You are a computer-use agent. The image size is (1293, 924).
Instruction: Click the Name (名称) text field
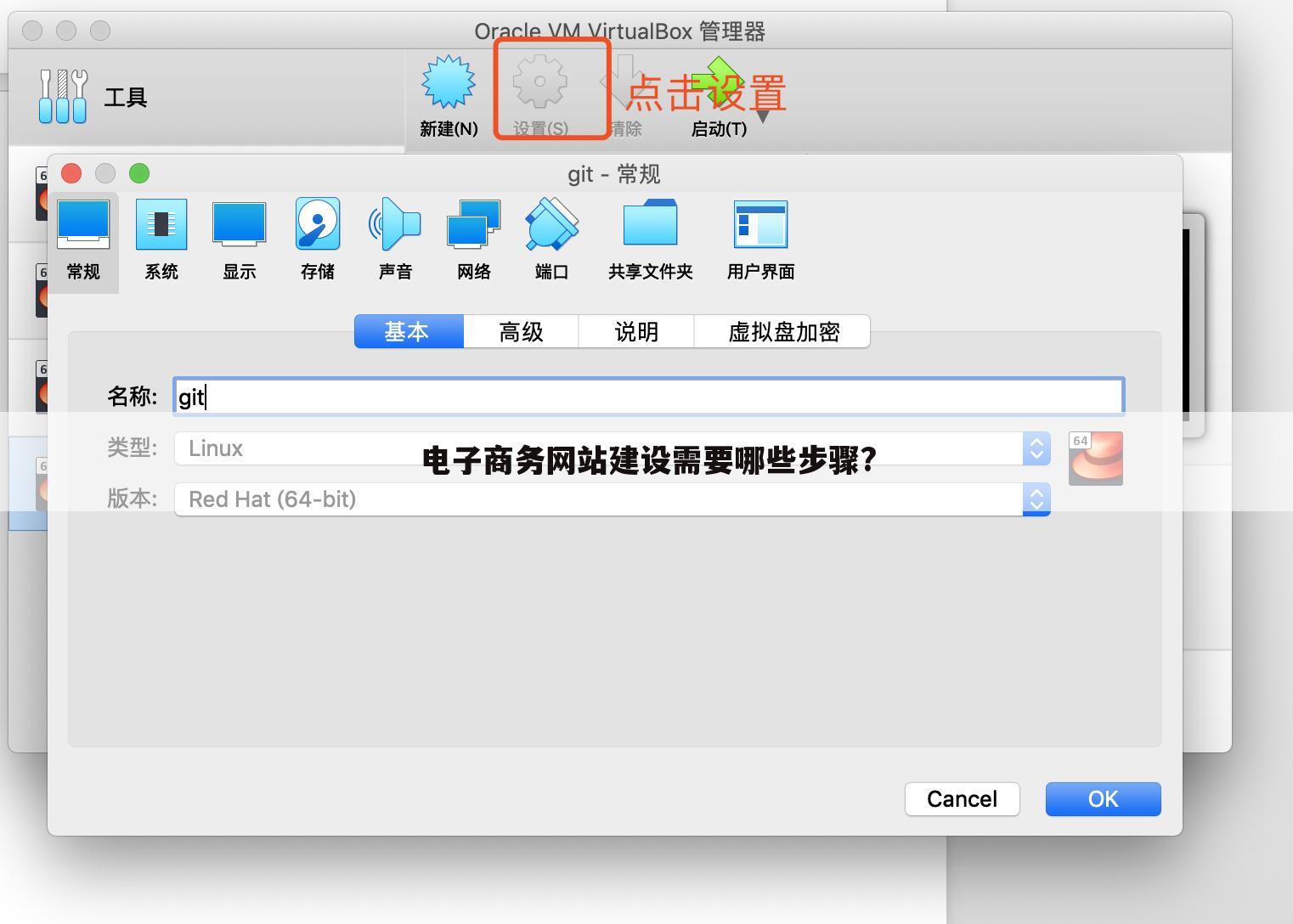click(x=648, y=397)
